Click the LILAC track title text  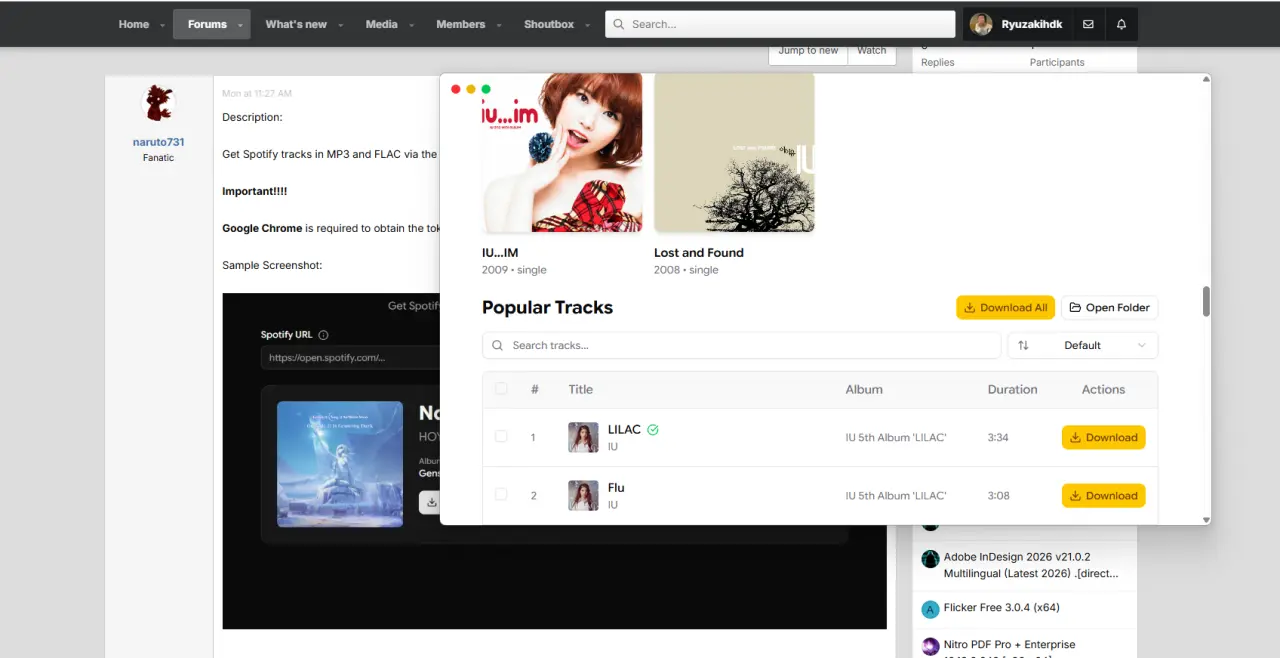(624, 430)
